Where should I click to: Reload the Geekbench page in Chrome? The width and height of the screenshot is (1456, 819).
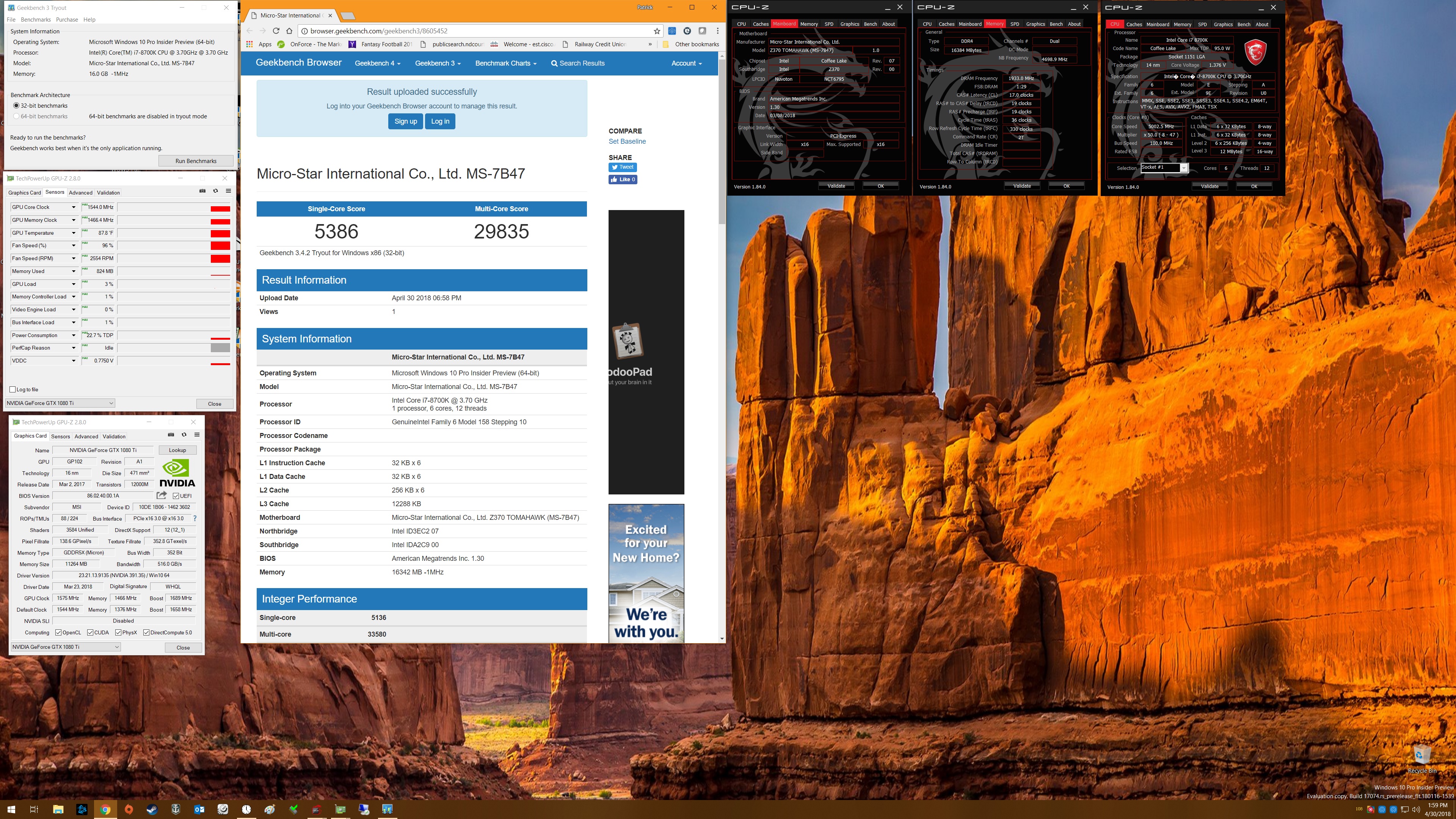276,31
